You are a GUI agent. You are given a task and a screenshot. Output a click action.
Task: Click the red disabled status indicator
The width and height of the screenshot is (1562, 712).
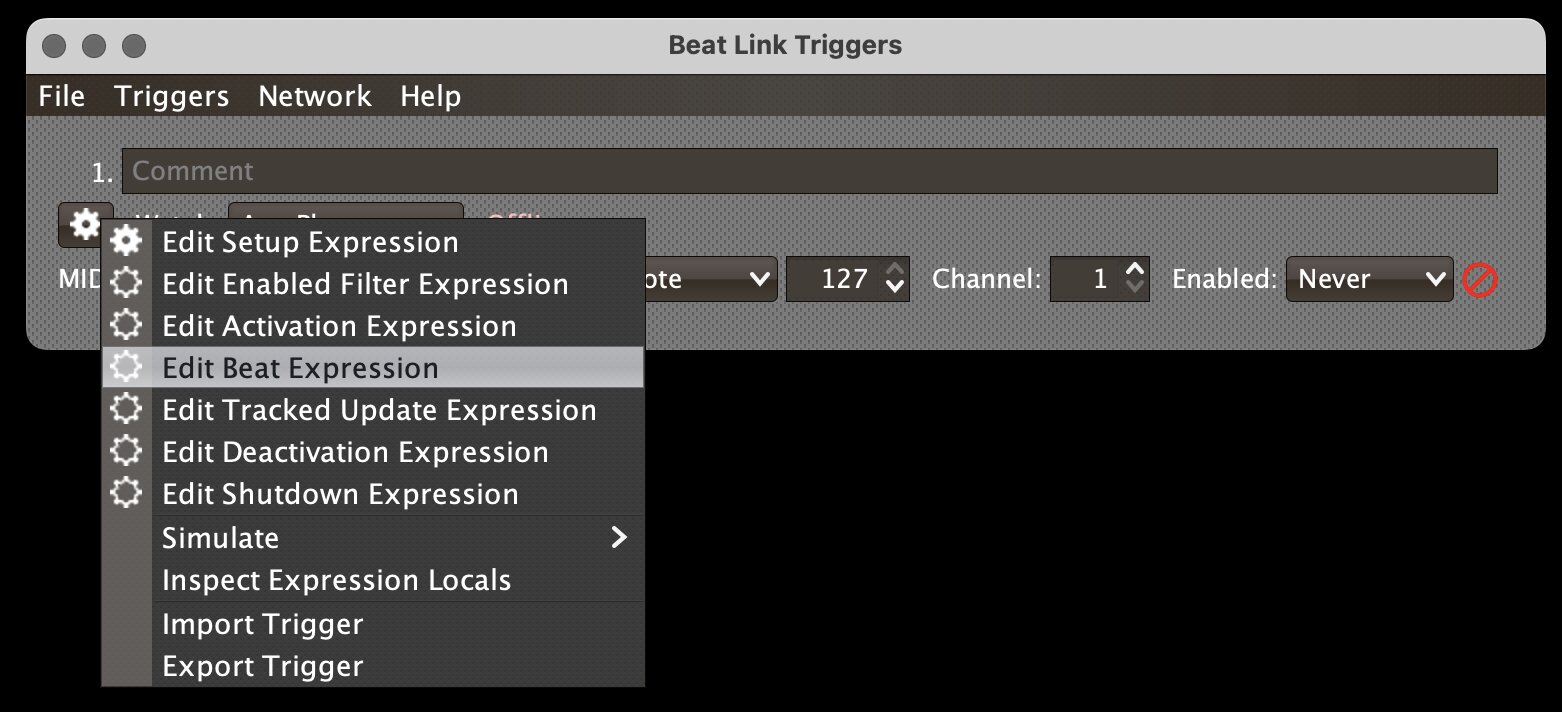(x=1480, y=280)
